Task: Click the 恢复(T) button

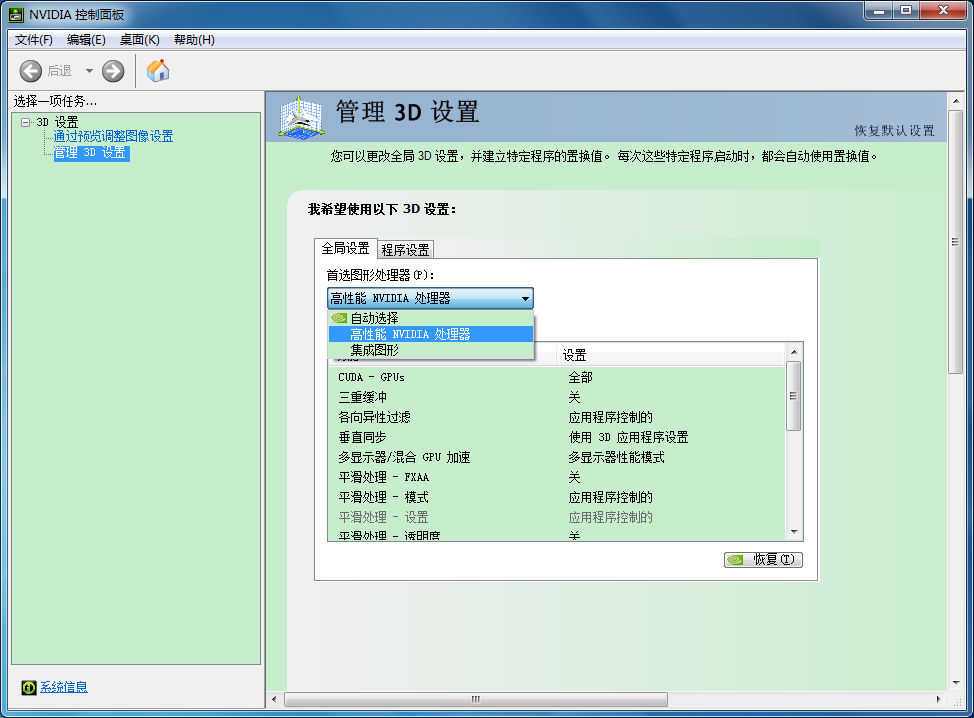Action: (x=763, y=560)
